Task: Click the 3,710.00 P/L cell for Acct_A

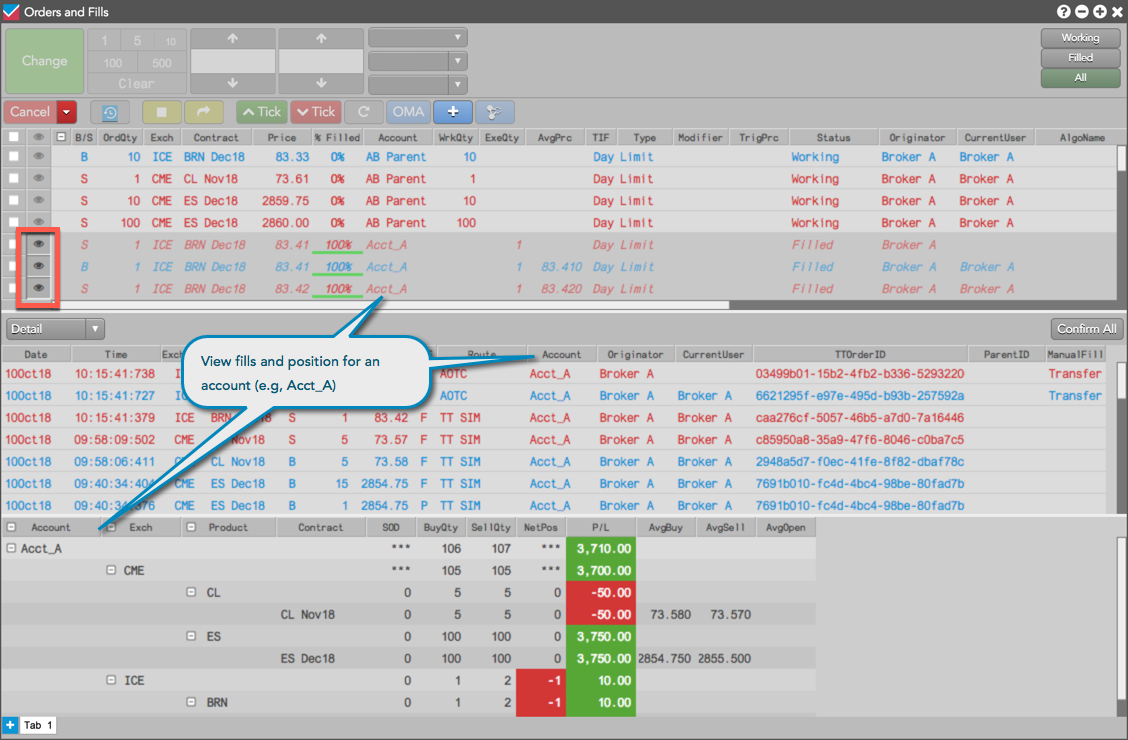Action: 601,548
